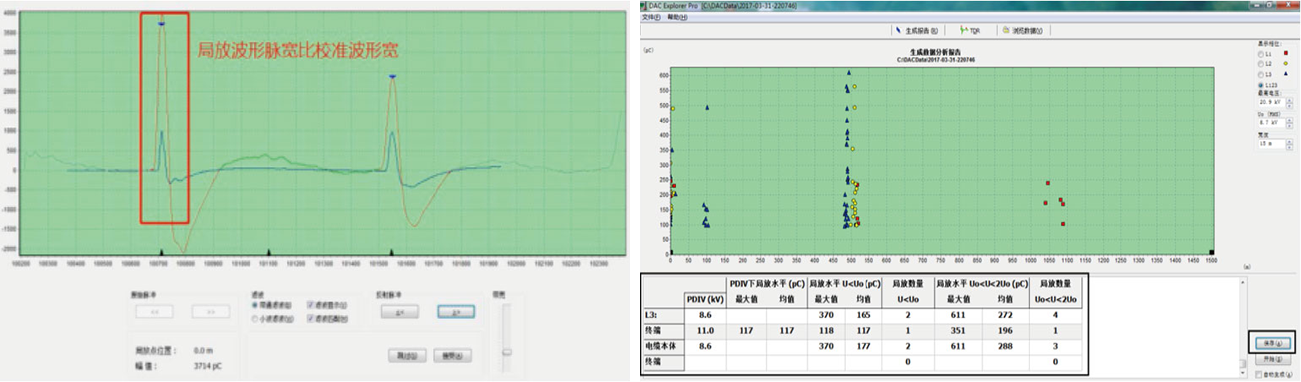Click the blue marker on the second pulse peak

[393, 76]
